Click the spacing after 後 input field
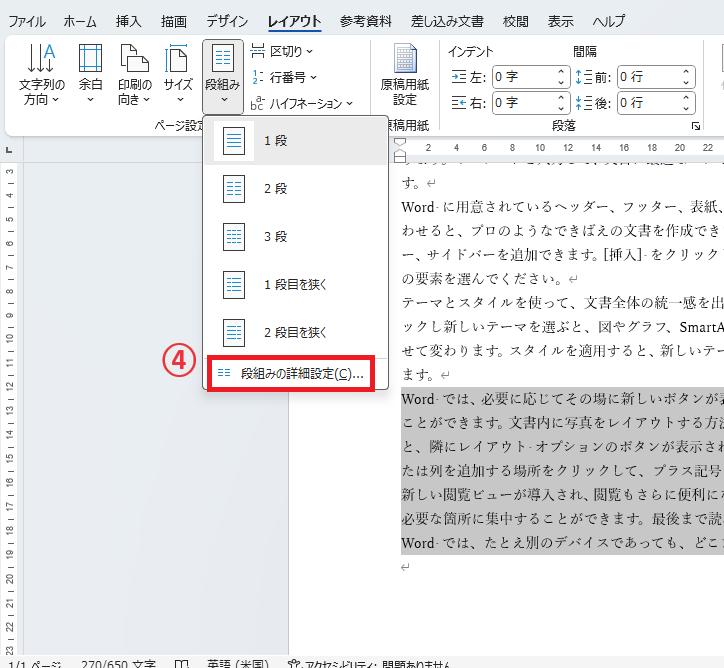Screen dimensions: 724x668 pyautogui.click(x=649, y=102)
